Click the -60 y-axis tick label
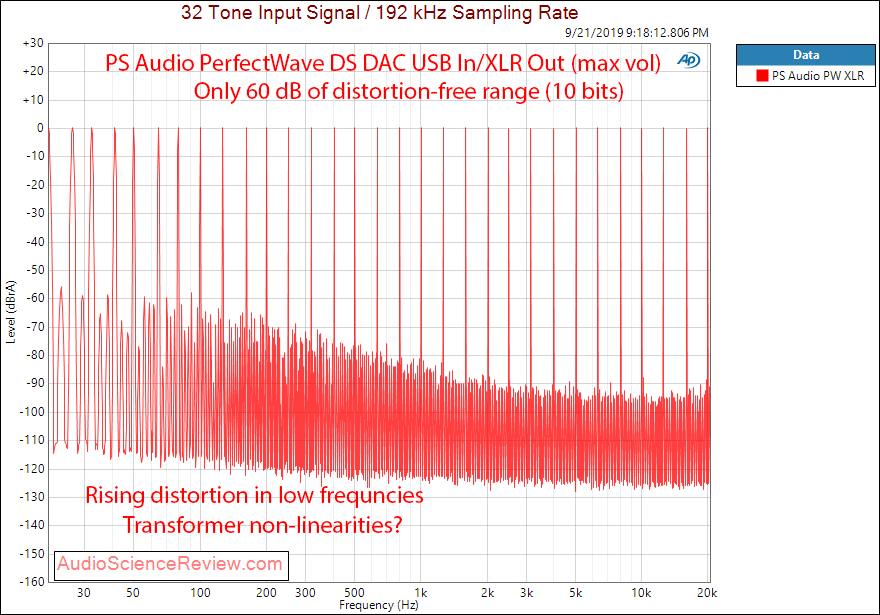Image resolution: width=880 pixels, height=615 pixels. pyautogui.click(x=35, y=298)
